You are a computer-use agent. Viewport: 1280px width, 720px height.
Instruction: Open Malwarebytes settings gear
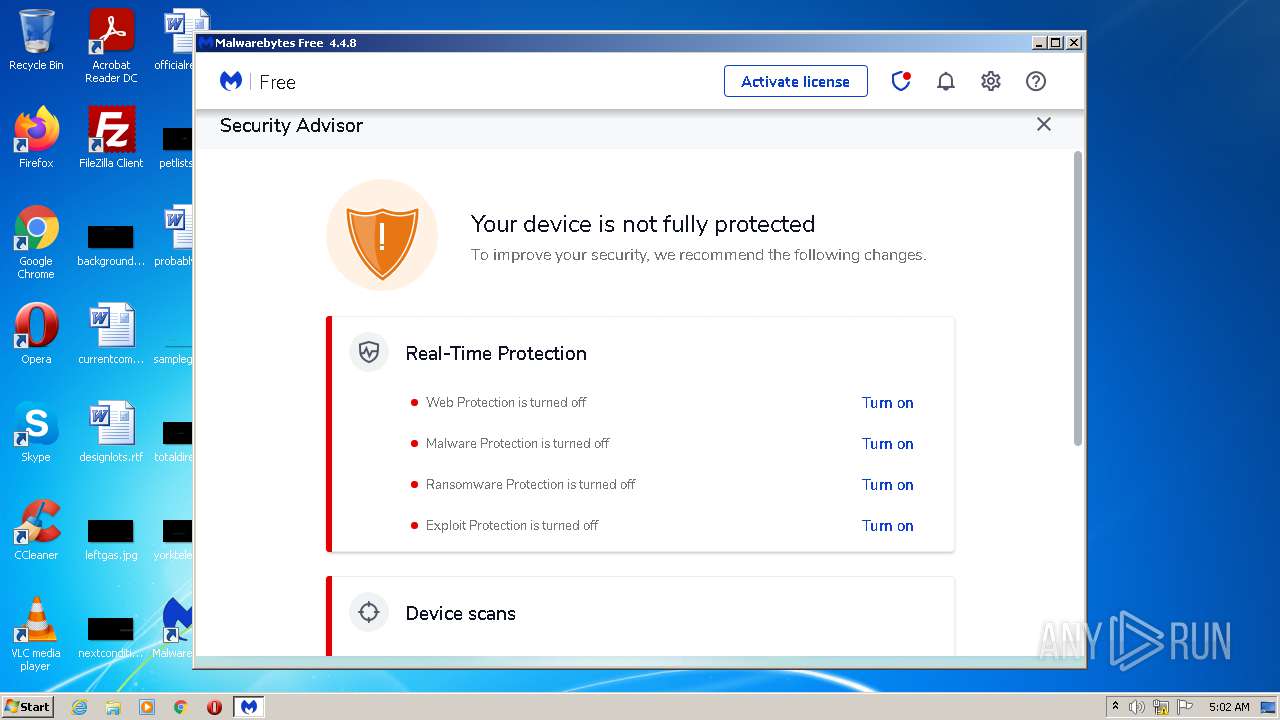click(x=991, y=82)
